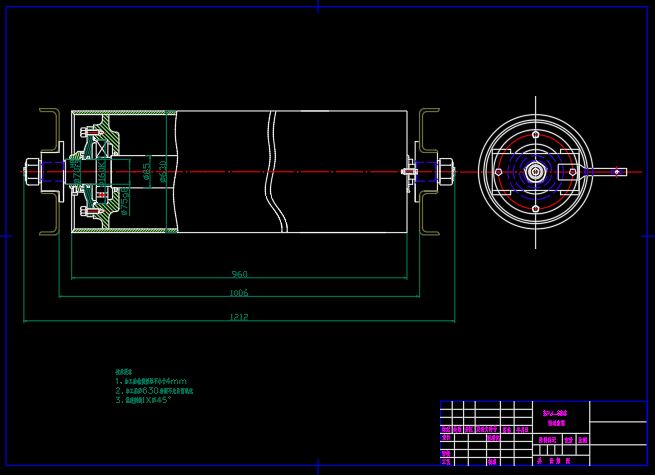
Task: Select the hex nut on left shaft end
Action: click(33, 171)
